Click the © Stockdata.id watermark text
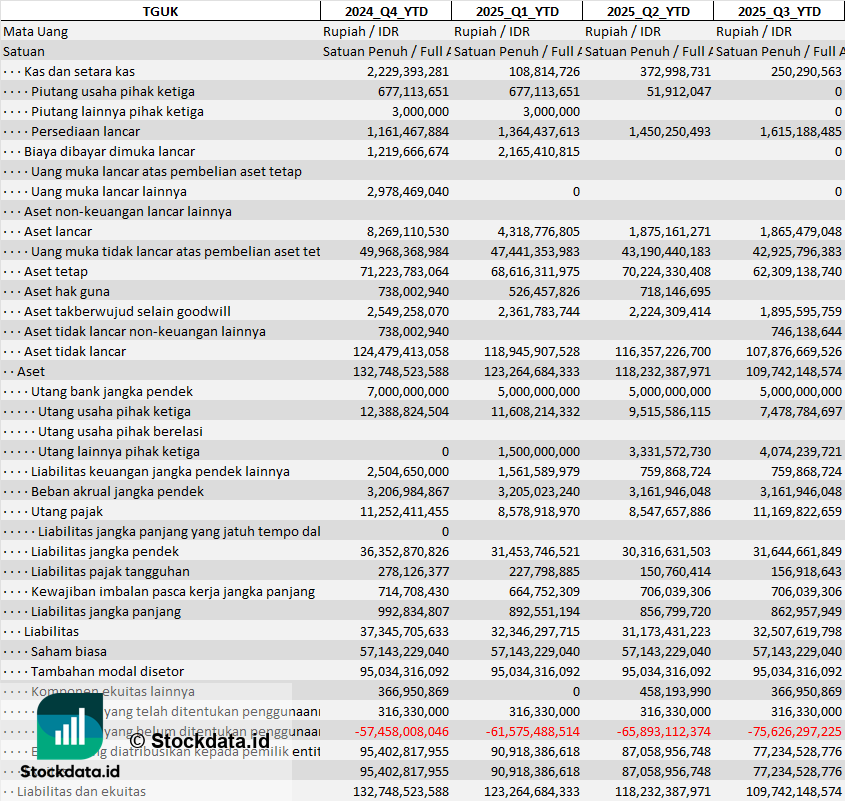This screenshot has height=801, width=845. pyautogui.click(x=199, y=741)
